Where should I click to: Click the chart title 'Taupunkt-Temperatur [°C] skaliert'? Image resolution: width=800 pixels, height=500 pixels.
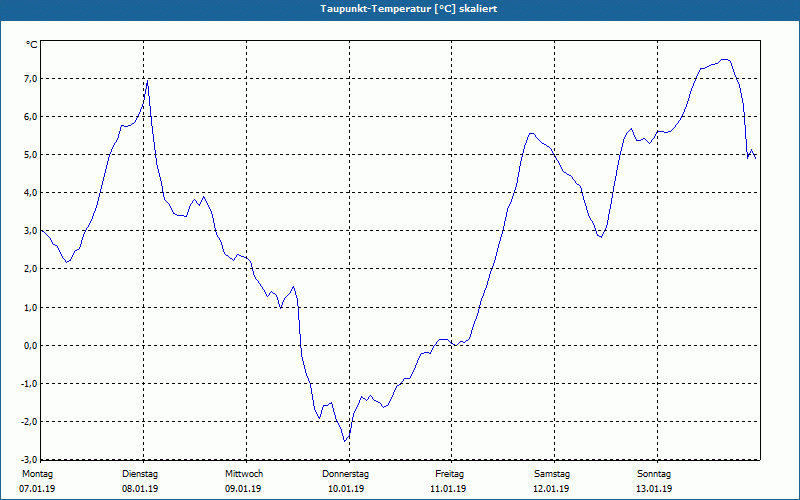pos(409,9)
